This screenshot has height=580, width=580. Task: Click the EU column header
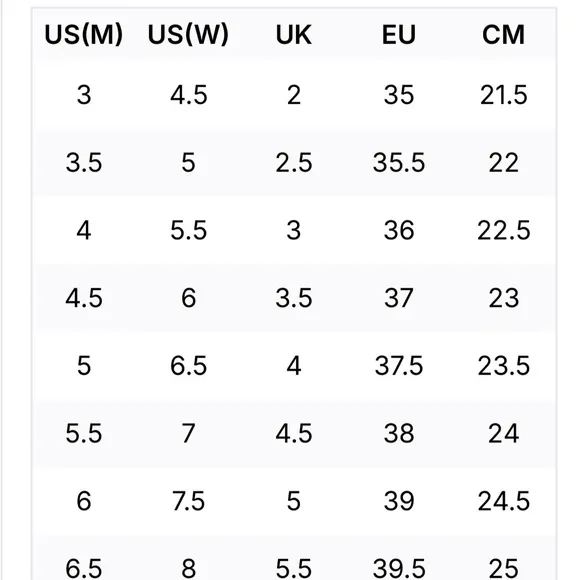tap(399, 35)
